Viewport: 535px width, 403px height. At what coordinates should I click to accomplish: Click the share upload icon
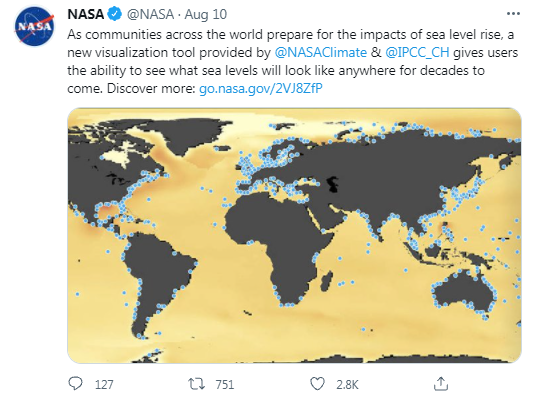(x=440, y=384)
